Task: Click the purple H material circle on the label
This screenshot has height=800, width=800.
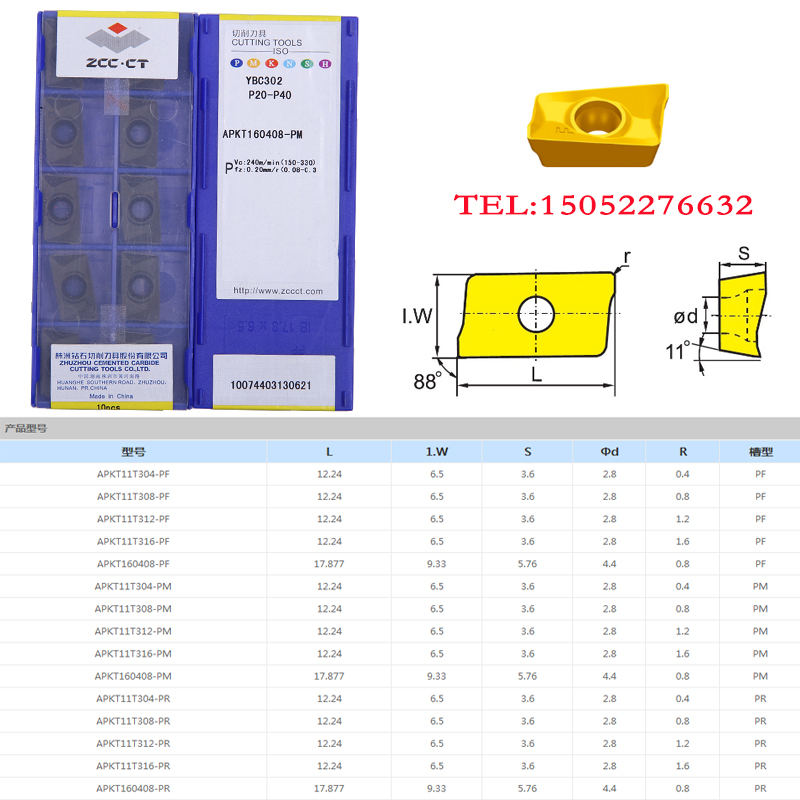Action: pyautogui.click(x=325, y=64)
